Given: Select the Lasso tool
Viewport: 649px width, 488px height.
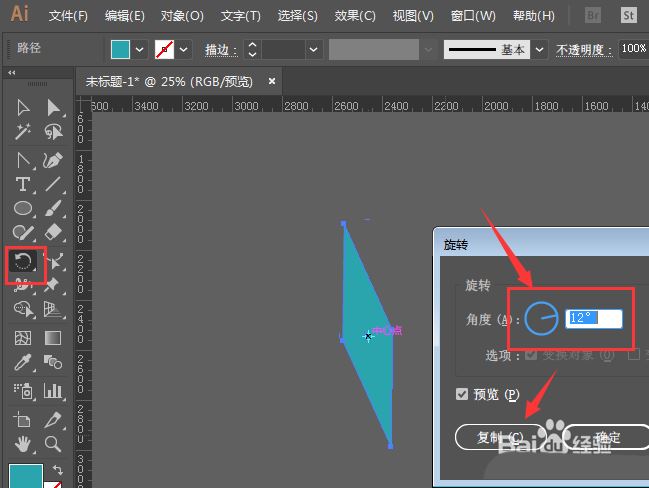Looking at the screenshot, I should pyautogui.click(x=53, y=132).
